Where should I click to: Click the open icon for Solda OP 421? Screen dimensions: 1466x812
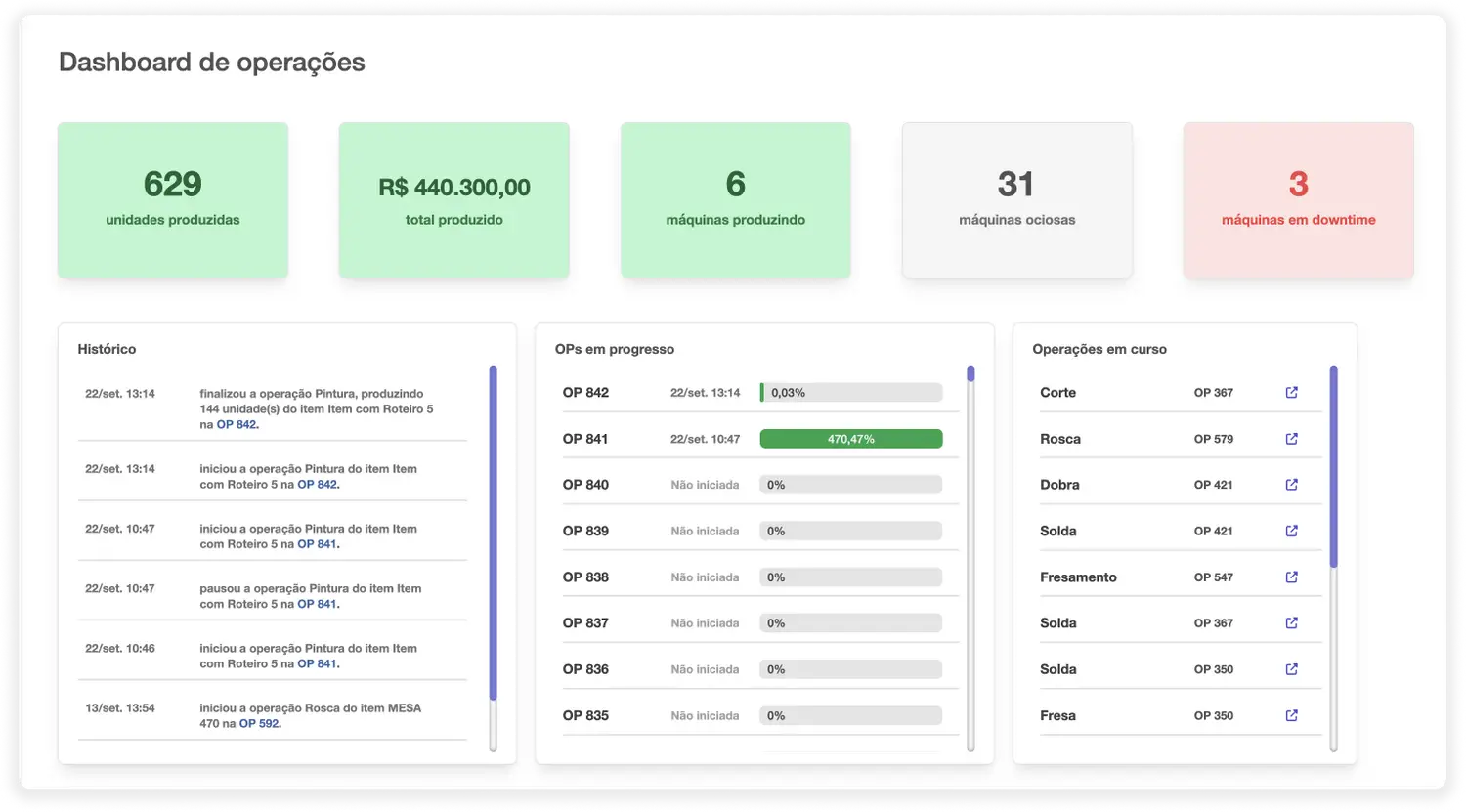1291,531
